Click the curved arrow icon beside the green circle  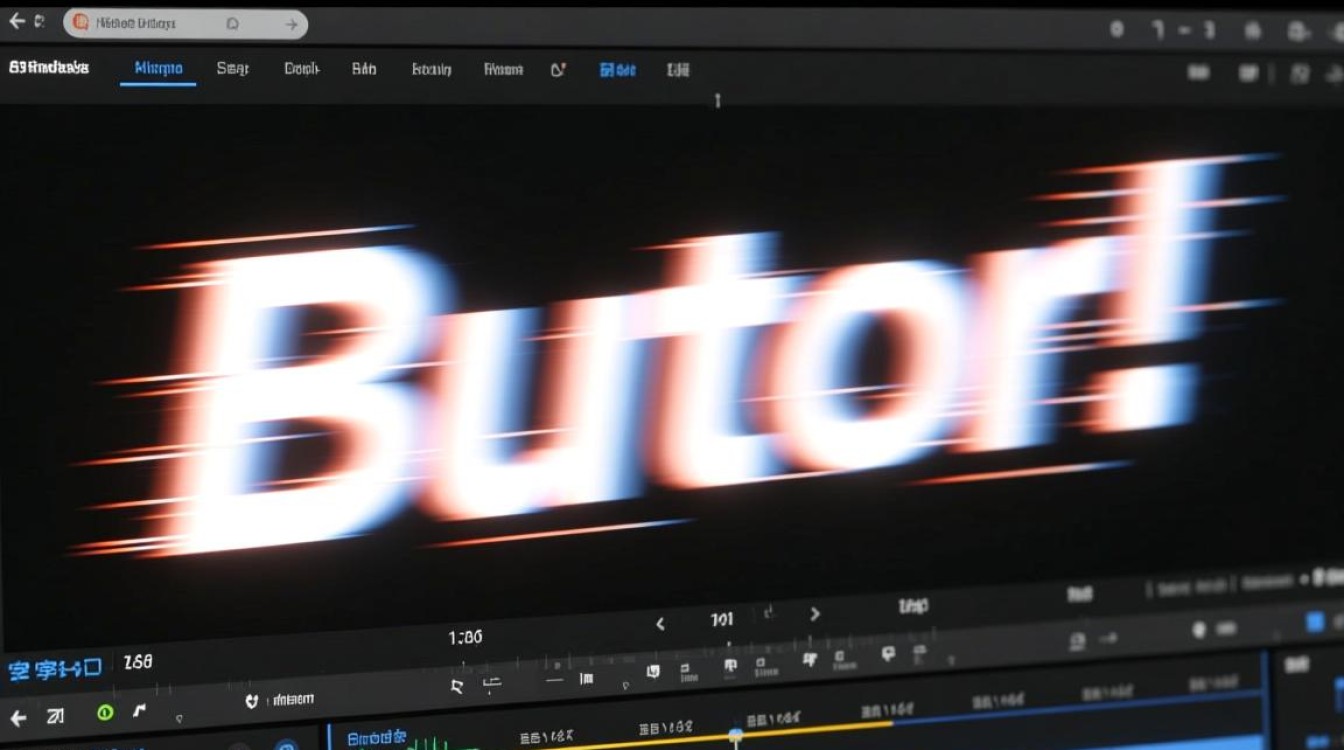tap(139, 711)
